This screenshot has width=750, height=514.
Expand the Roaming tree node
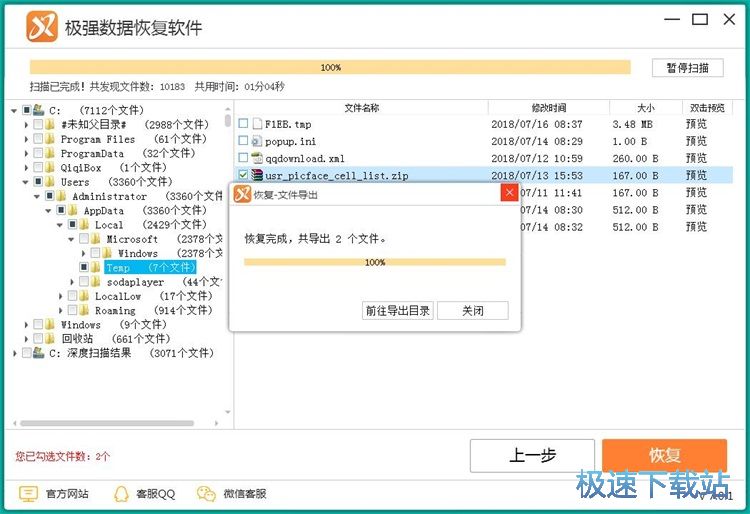click(61, 311)
